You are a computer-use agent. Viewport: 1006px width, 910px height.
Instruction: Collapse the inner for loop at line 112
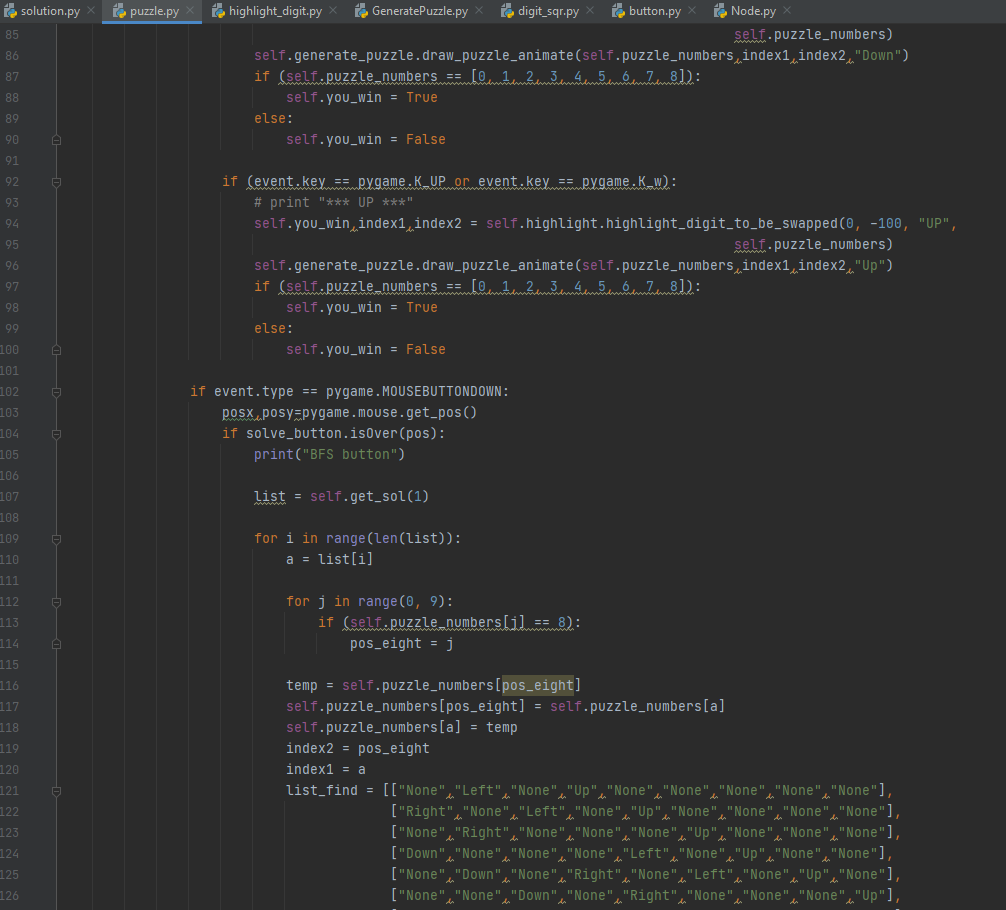57,601
